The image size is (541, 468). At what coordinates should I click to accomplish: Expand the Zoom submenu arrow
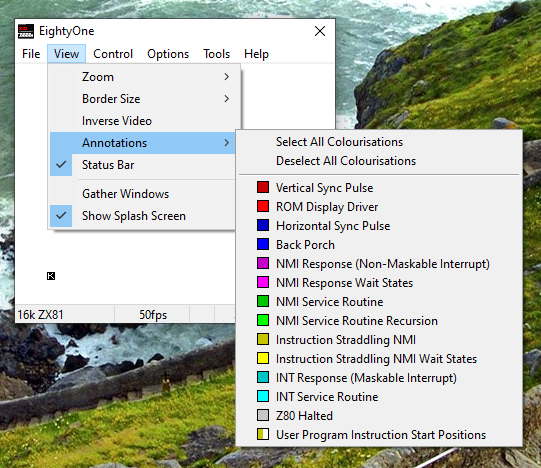[x=226, y=77]
